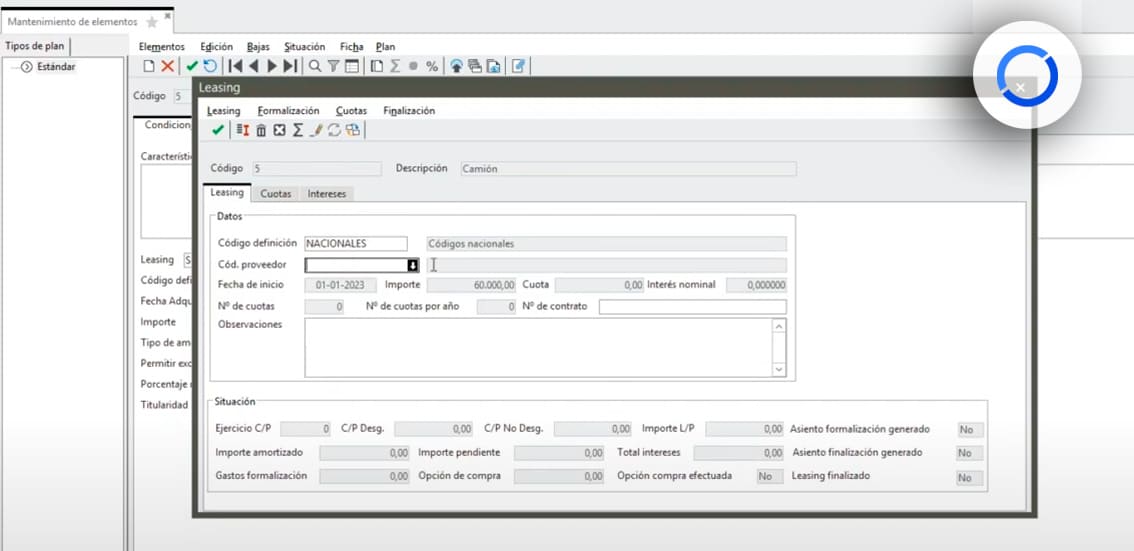The width and height of the screenshot is (1134, 551).
Task: Open the Edición menu
Action: point(216,46)
